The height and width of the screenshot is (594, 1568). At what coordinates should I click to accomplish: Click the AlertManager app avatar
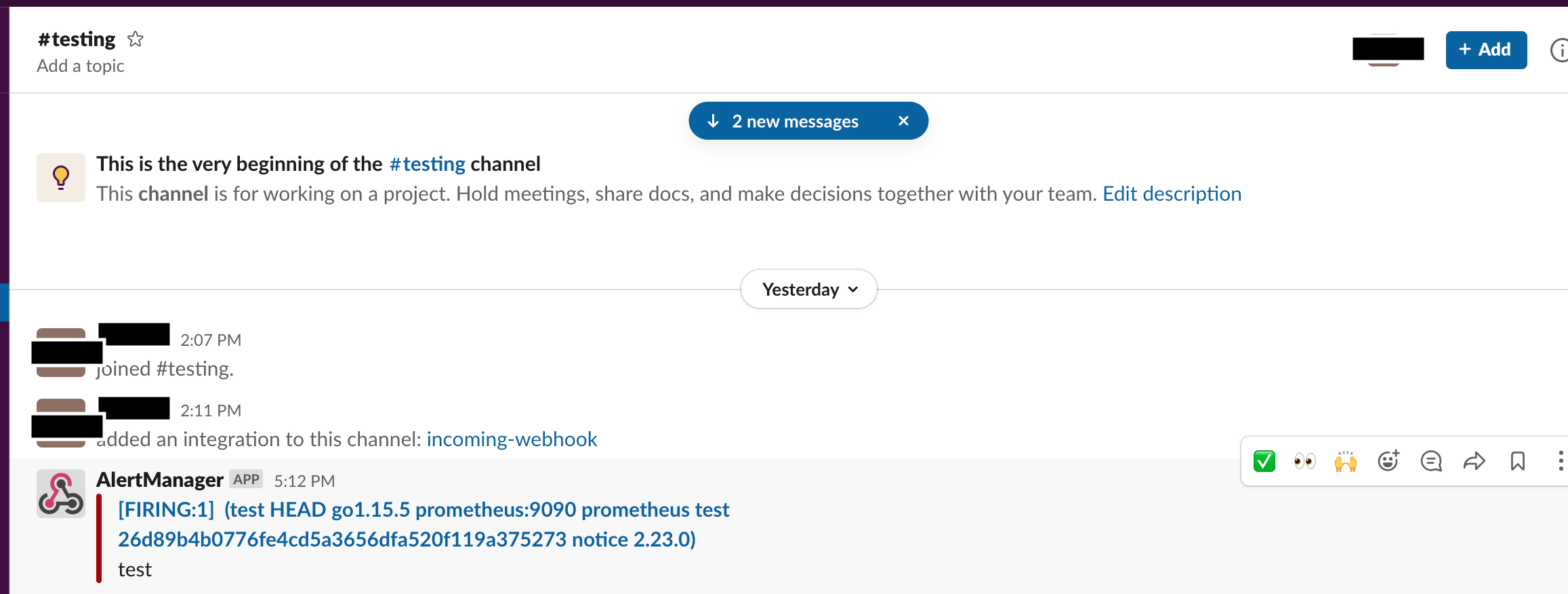point(61,494)
